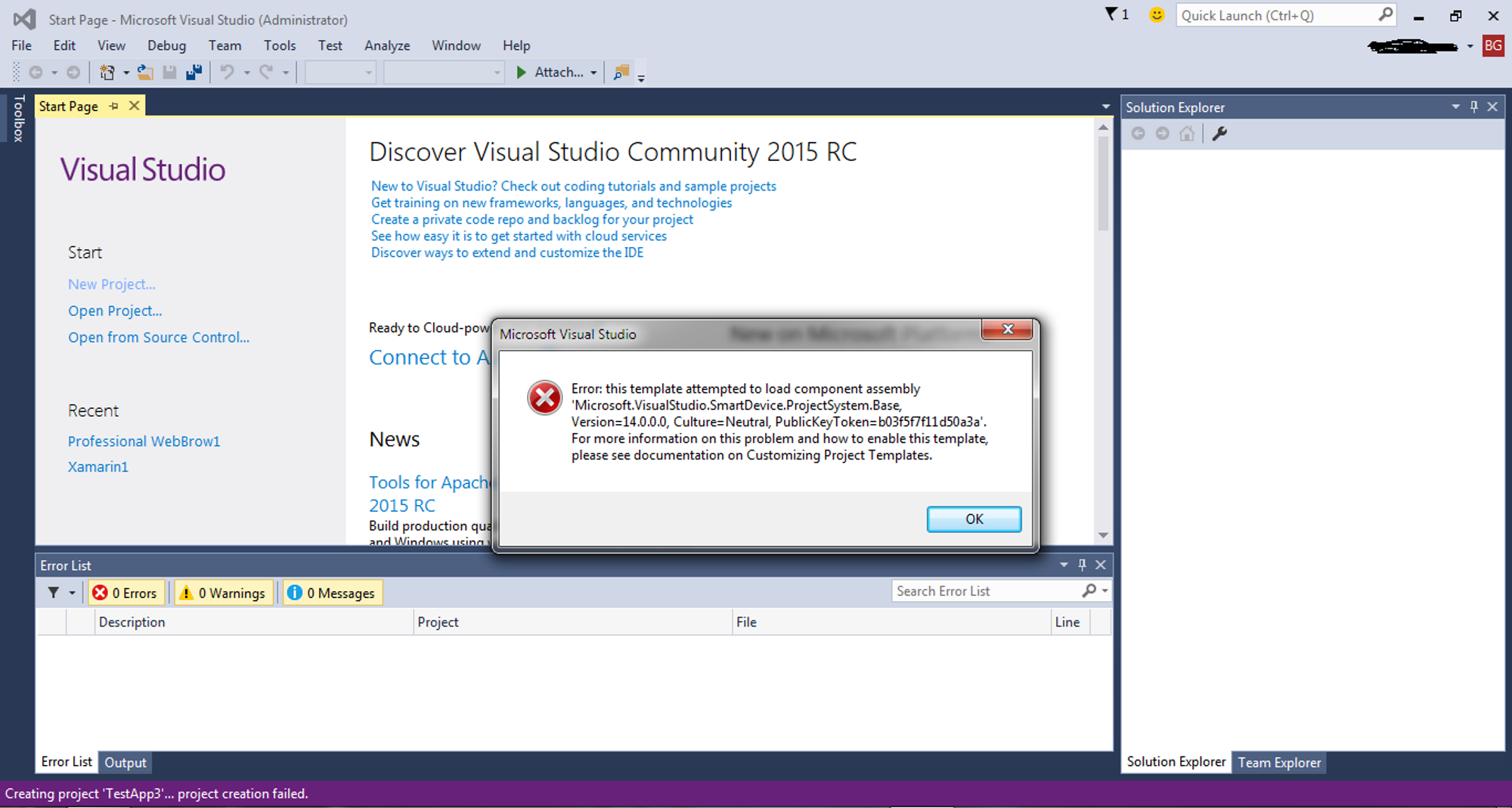Sort by the Project column header
Image resolution: width=1512 pixels, height=808 pixels.
573,622
